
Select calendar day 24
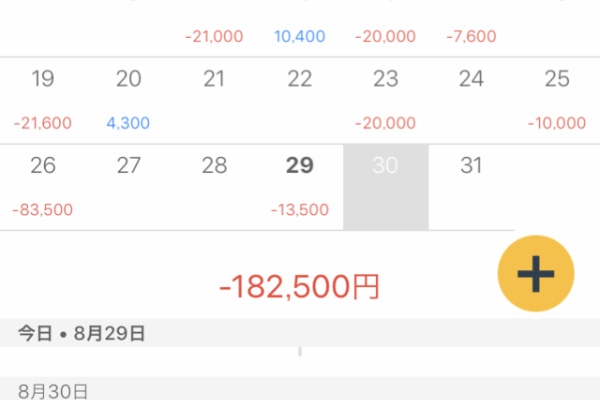pyautogui.click(x=471, y=99)
